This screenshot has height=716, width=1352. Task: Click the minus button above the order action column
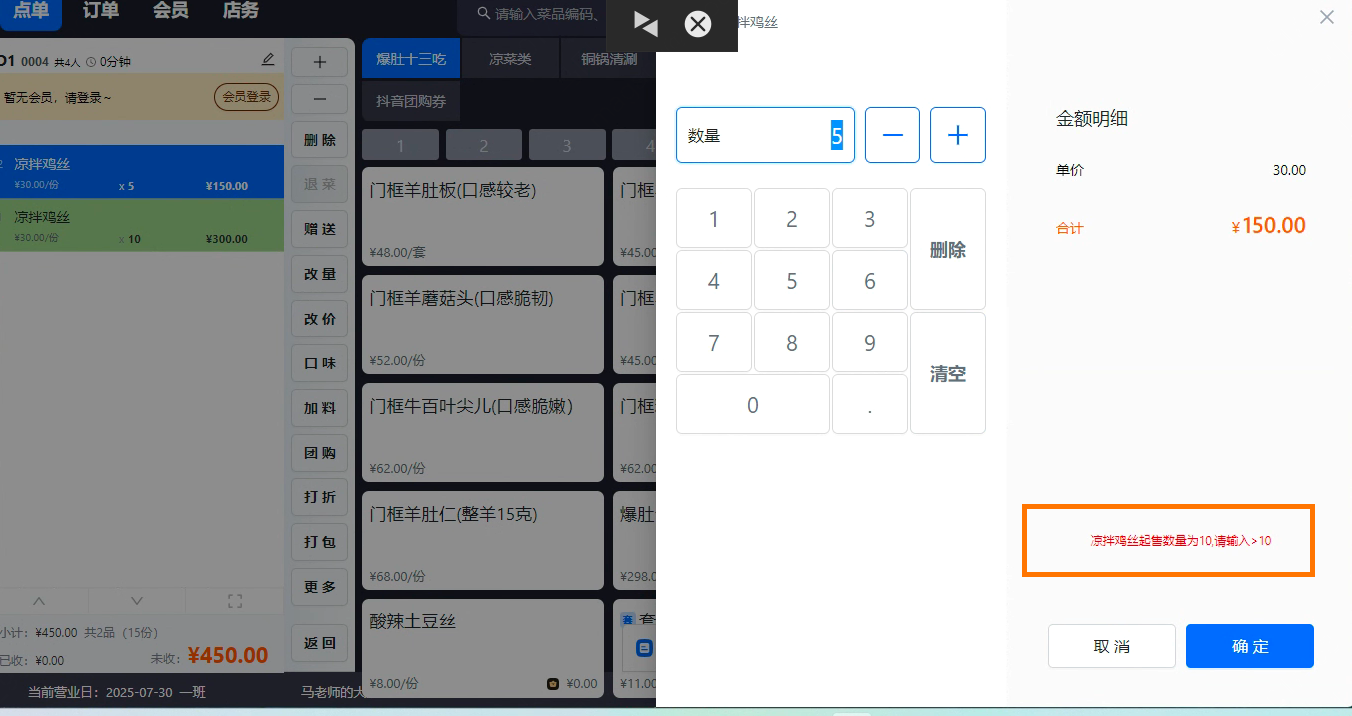point(320,99)
